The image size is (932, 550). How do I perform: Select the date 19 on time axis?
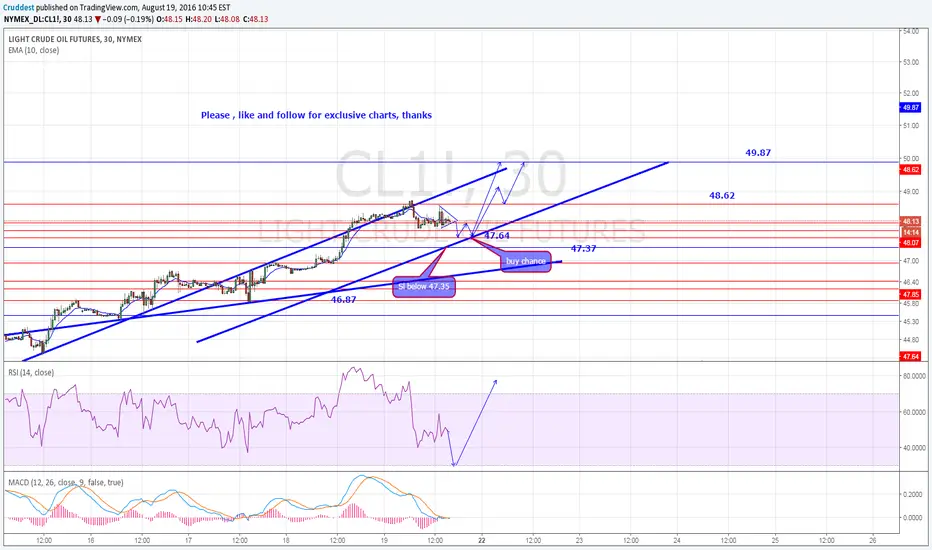point(385,540)
